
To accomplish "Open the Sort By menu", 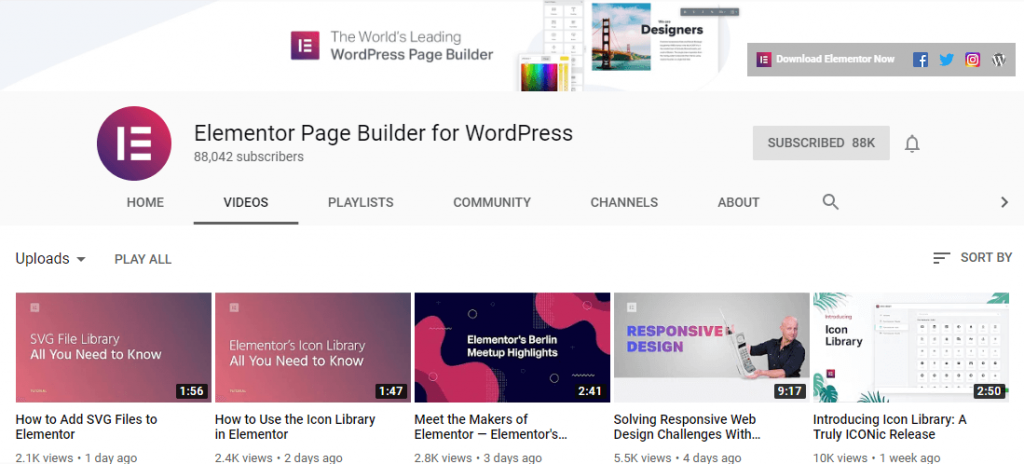I will click(972, 258).
